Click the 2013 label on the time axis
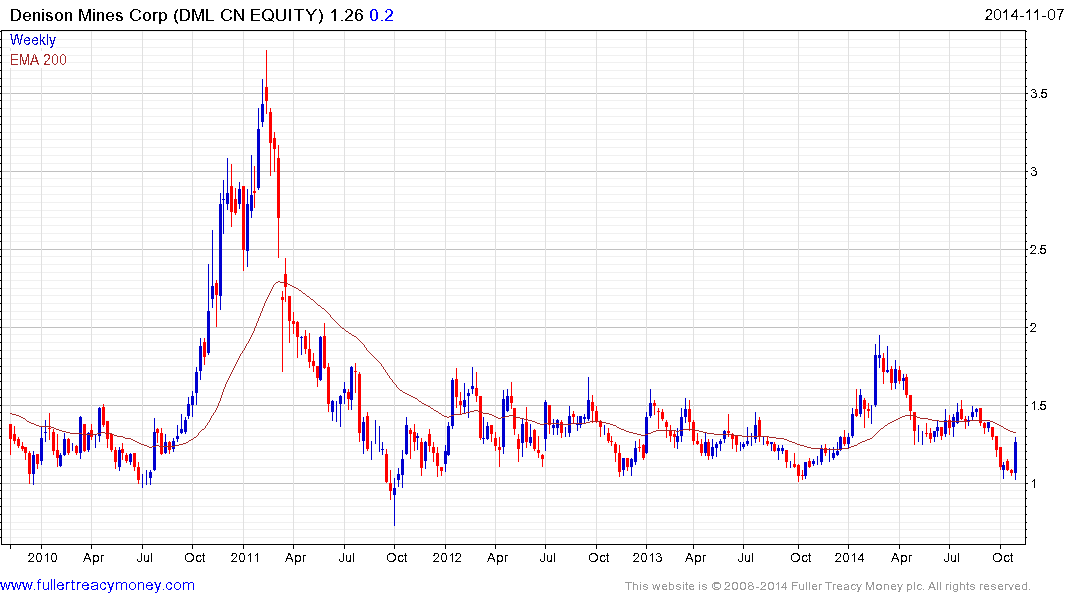Screen dimensions: 1075x600 (647, 557)
